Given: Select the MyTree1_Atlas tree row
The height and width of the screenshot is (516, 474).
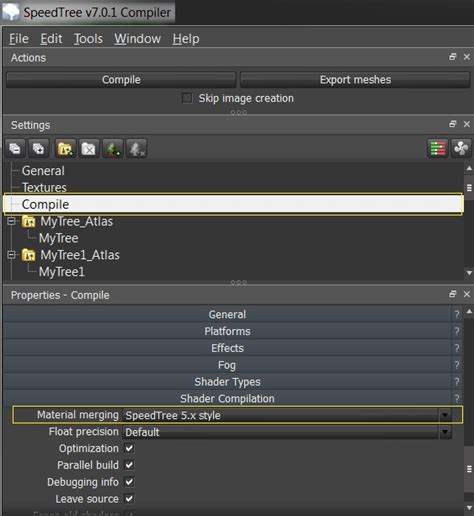Looking at the screenshot, I should 80,255.
